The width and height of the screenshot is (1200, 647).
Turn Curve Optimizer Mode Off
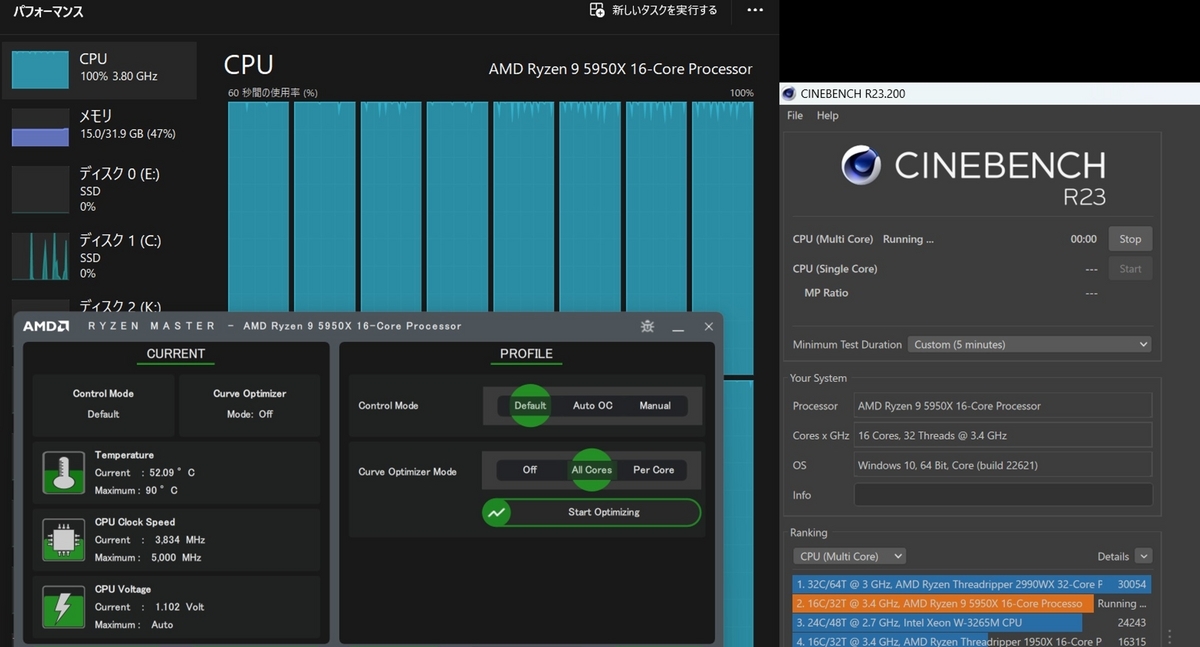click(x=530, y=469)
